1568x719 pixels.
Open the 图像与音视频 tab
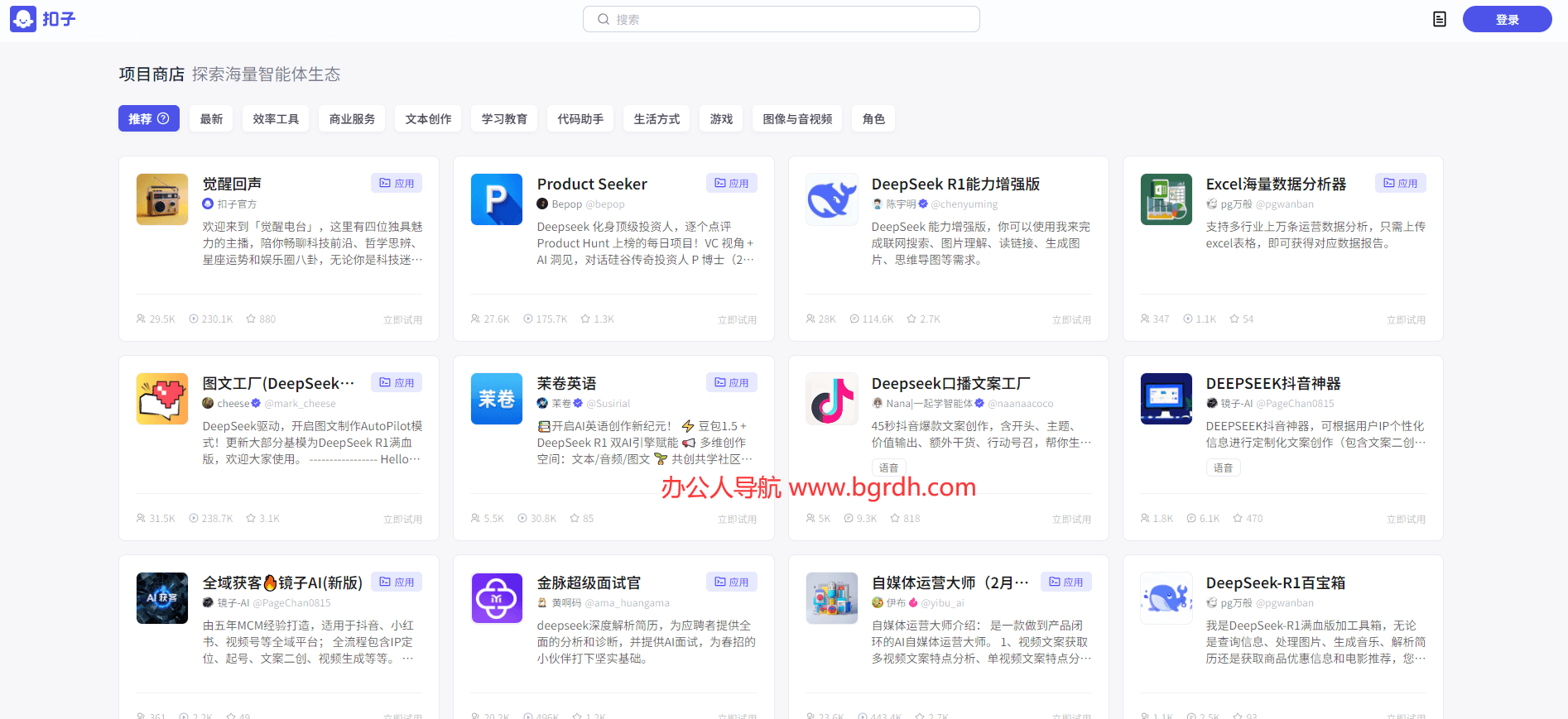pos(797,118)
